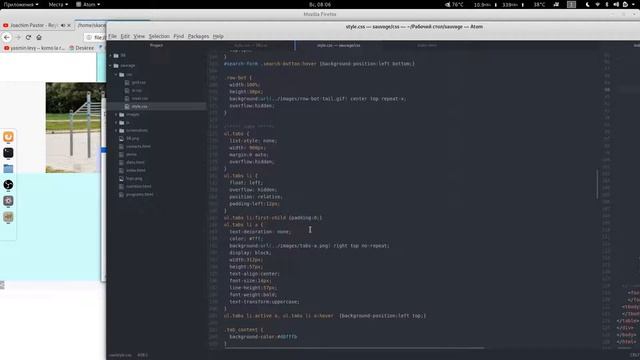Screen dimensions: 640x360
Task: Click cursor position in Atom status bar
Action: point(142,355)
